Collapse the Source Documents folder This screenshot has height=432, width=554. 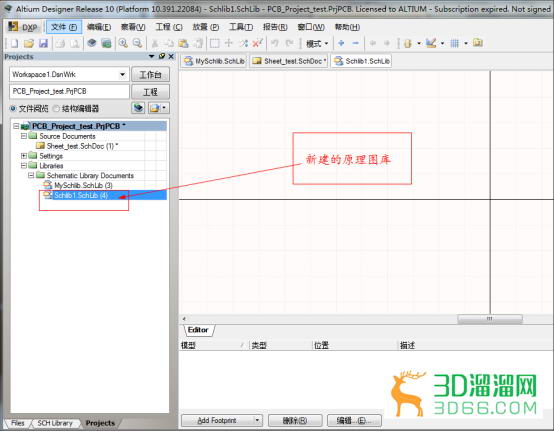24,136
